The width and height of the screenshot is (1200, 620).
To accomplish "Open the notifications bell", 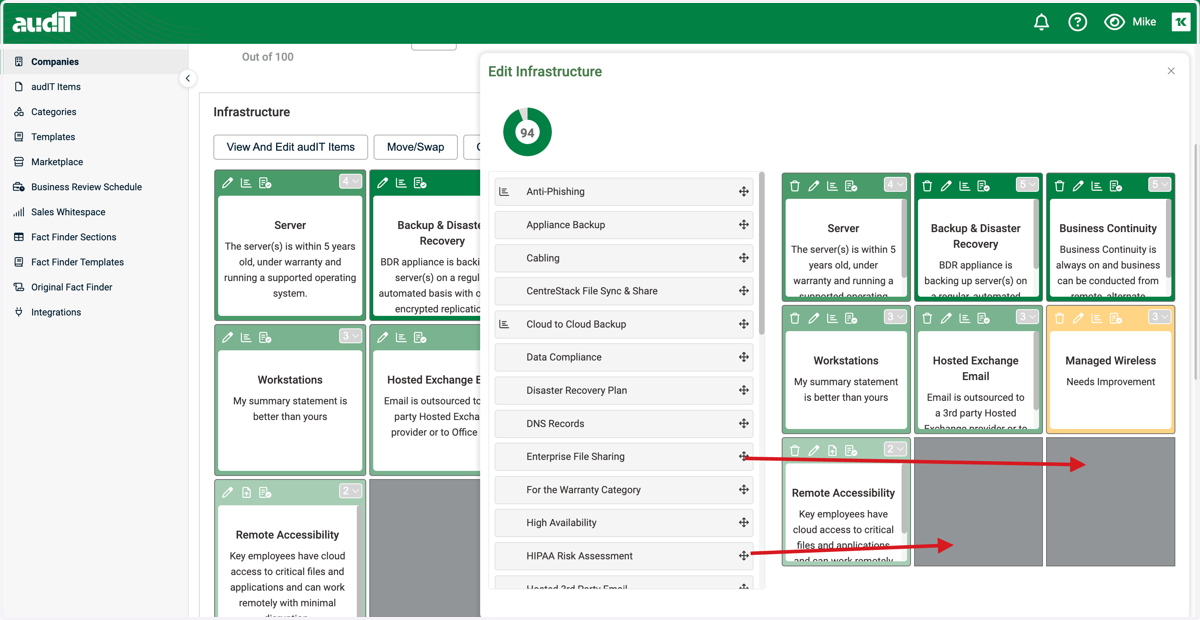I will pos(1041,22).
